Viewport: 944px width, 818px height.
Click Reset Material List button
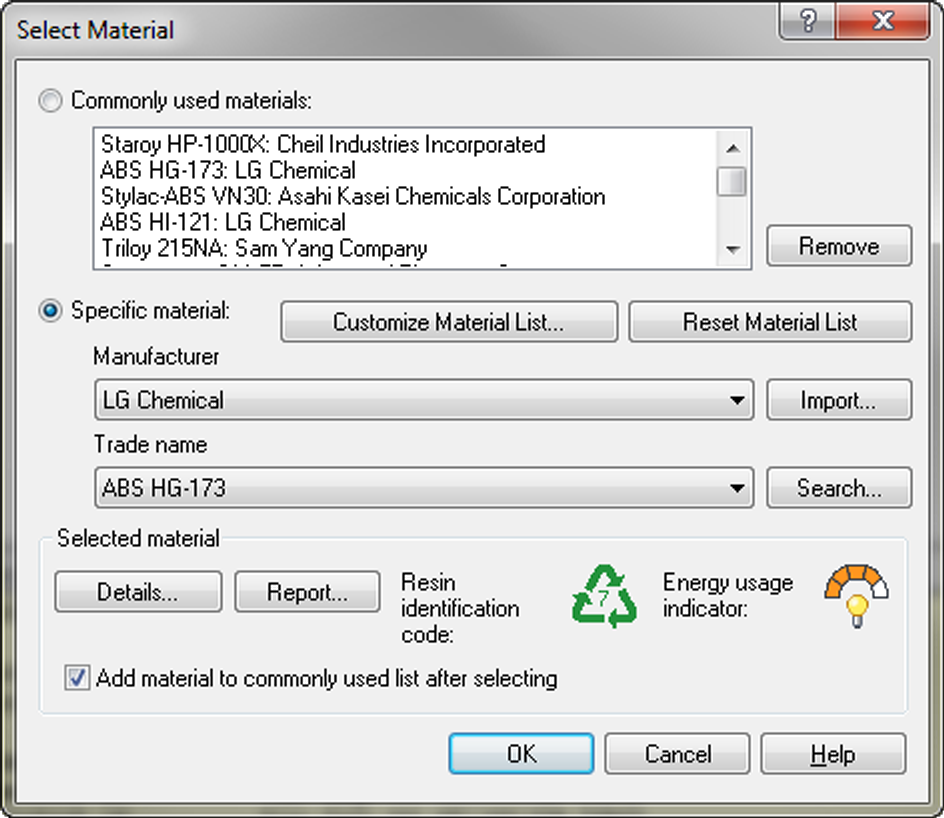770,322
